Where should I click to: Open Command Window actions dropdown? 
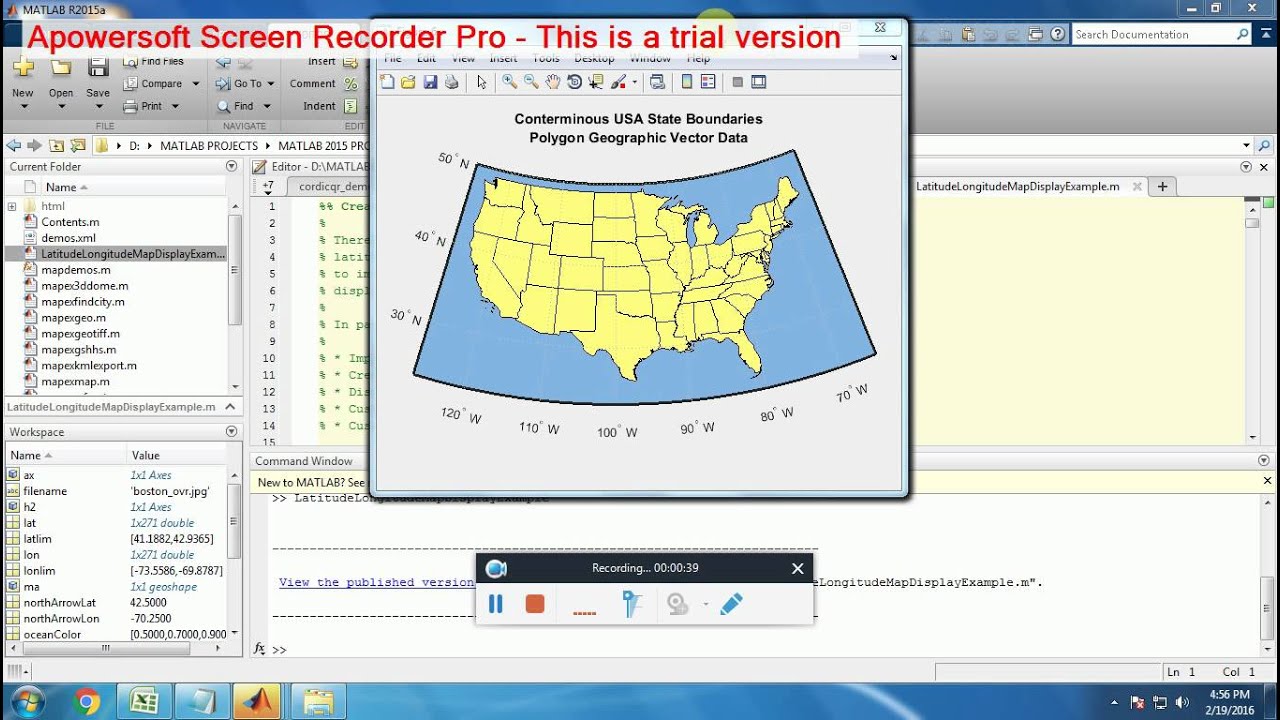(x=1263, y=461)
